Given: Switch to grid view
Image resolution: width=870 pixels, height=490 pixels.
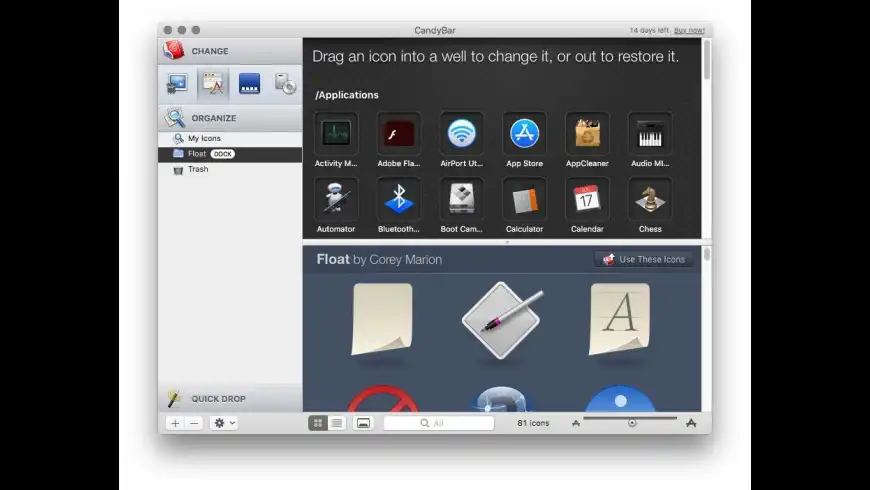Looking at the screenshot, I should pyautogui.click(x=318, y=423).
